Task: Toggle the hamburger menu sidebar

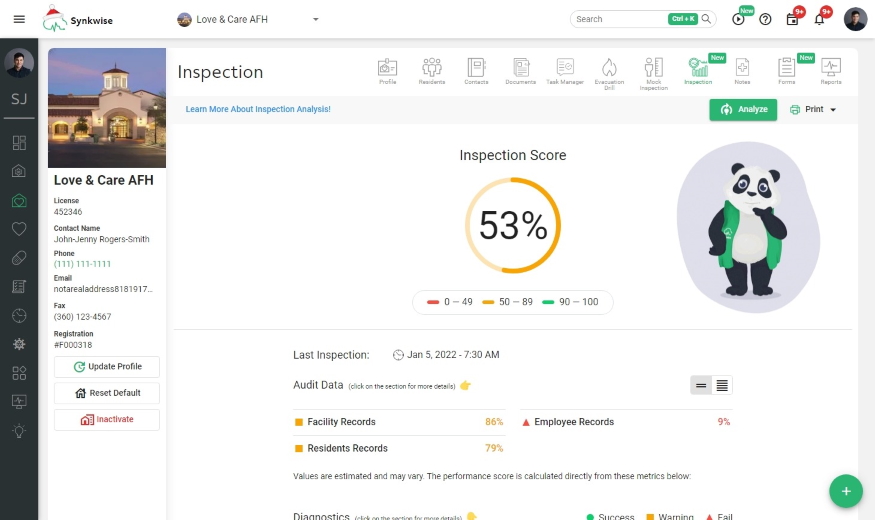Action: click(x=19, y=19)
